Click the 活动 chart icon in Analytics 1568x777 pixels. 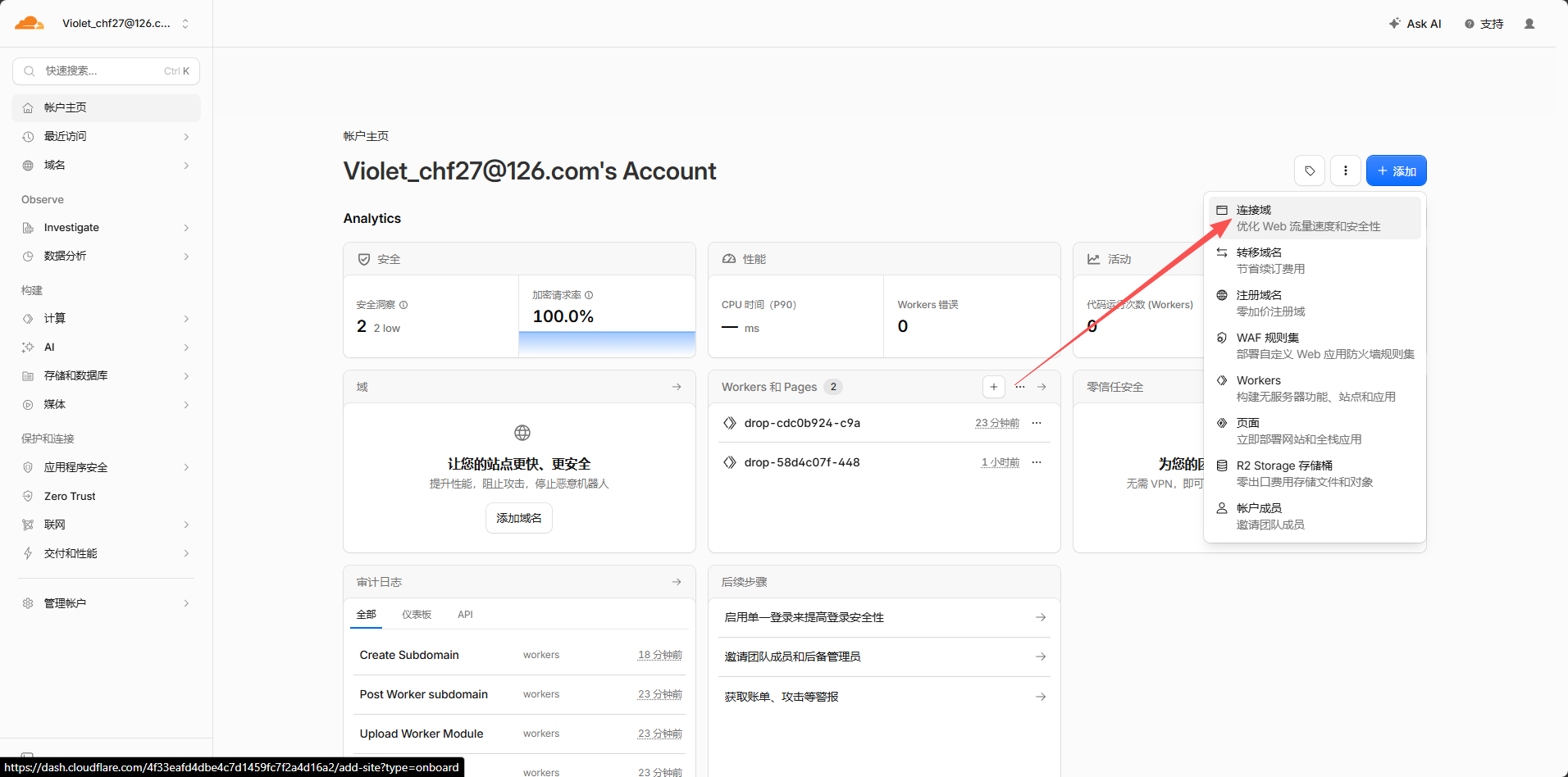(1094, 259)
